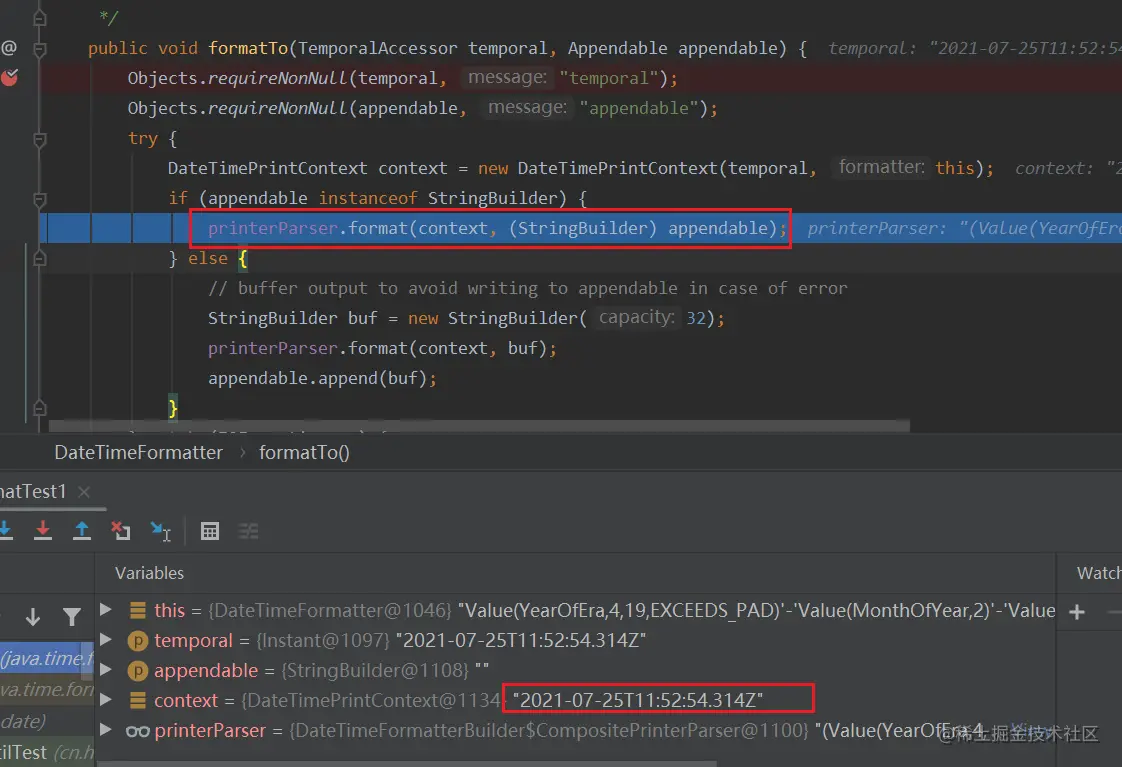Click the frames filter funnel icon
The height and width of the screenshot is (767, 1122).
pyautogui.click(x=72, y=617)
